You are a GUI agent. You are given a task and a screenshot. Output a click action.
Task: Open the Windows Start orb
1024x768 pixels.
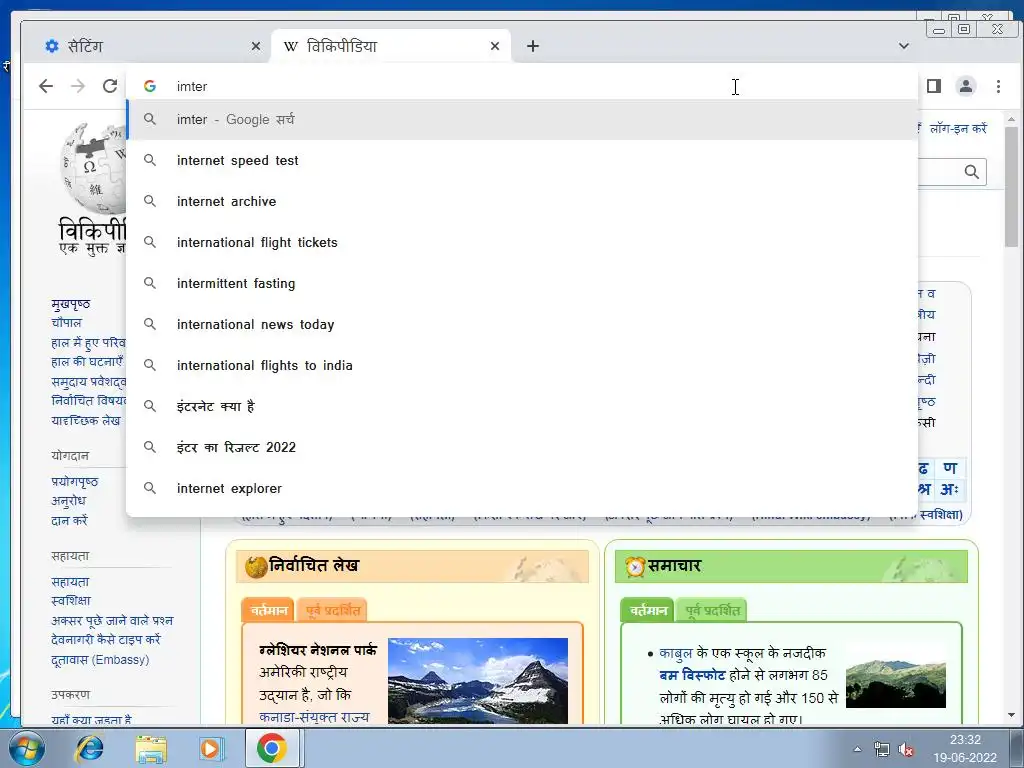pos(27,748)
